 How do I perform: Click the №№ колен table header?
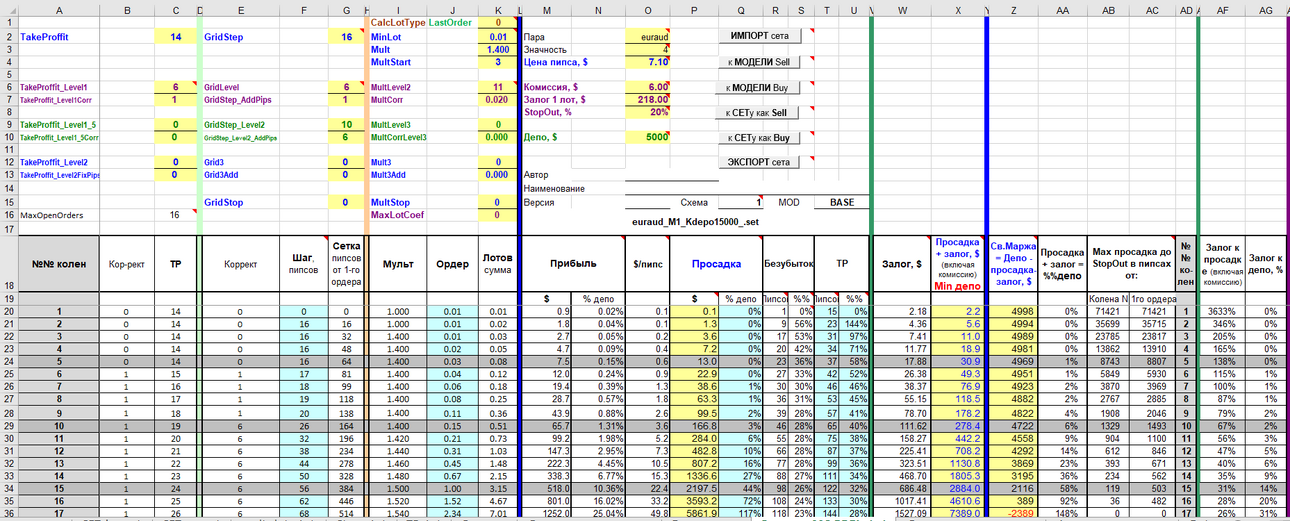(x=58, y=264)
